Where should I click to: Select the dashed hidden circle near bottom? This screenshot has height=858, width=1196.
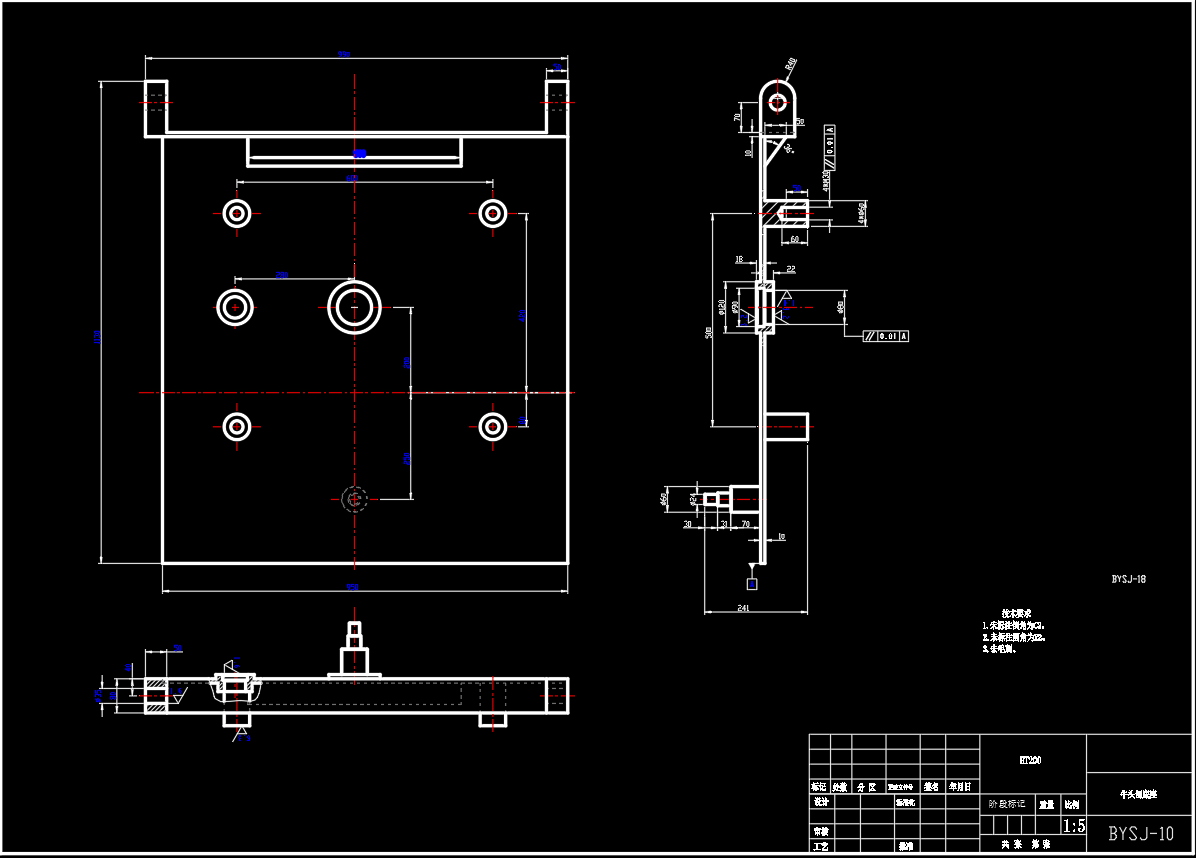355,498
